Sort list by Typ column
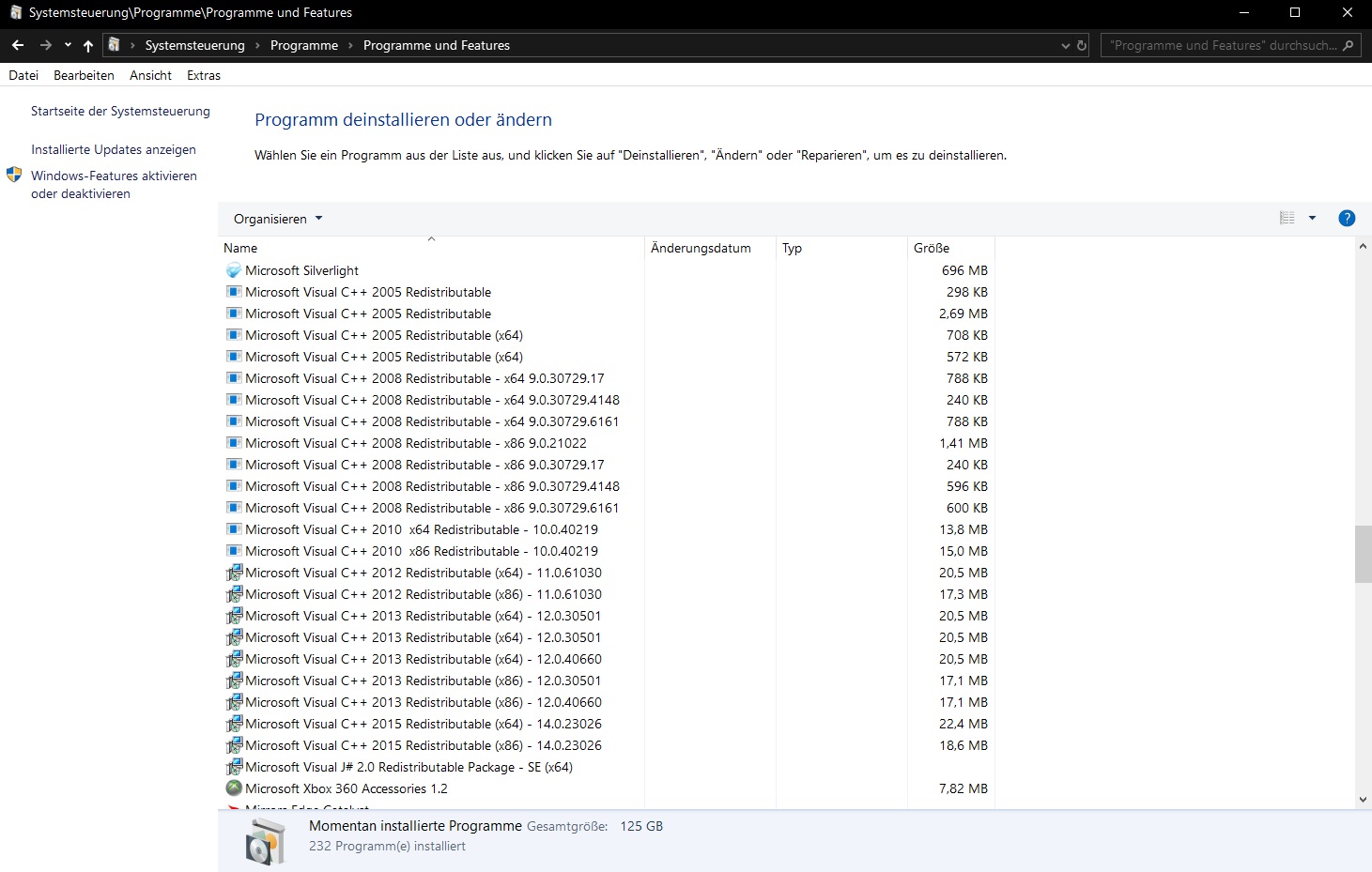Image resolution: width=1372 pixels, height=872 pixels. click(x=841, y=248)
